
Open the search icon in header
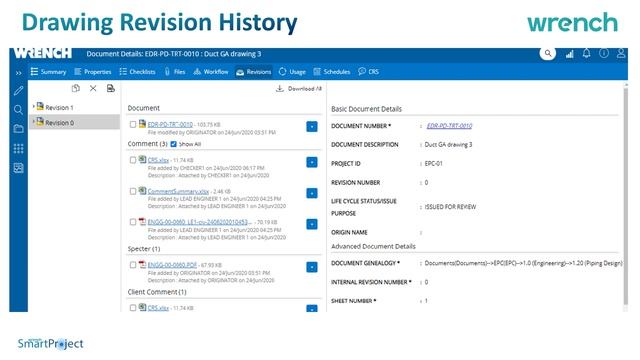(x=547, y=53)
